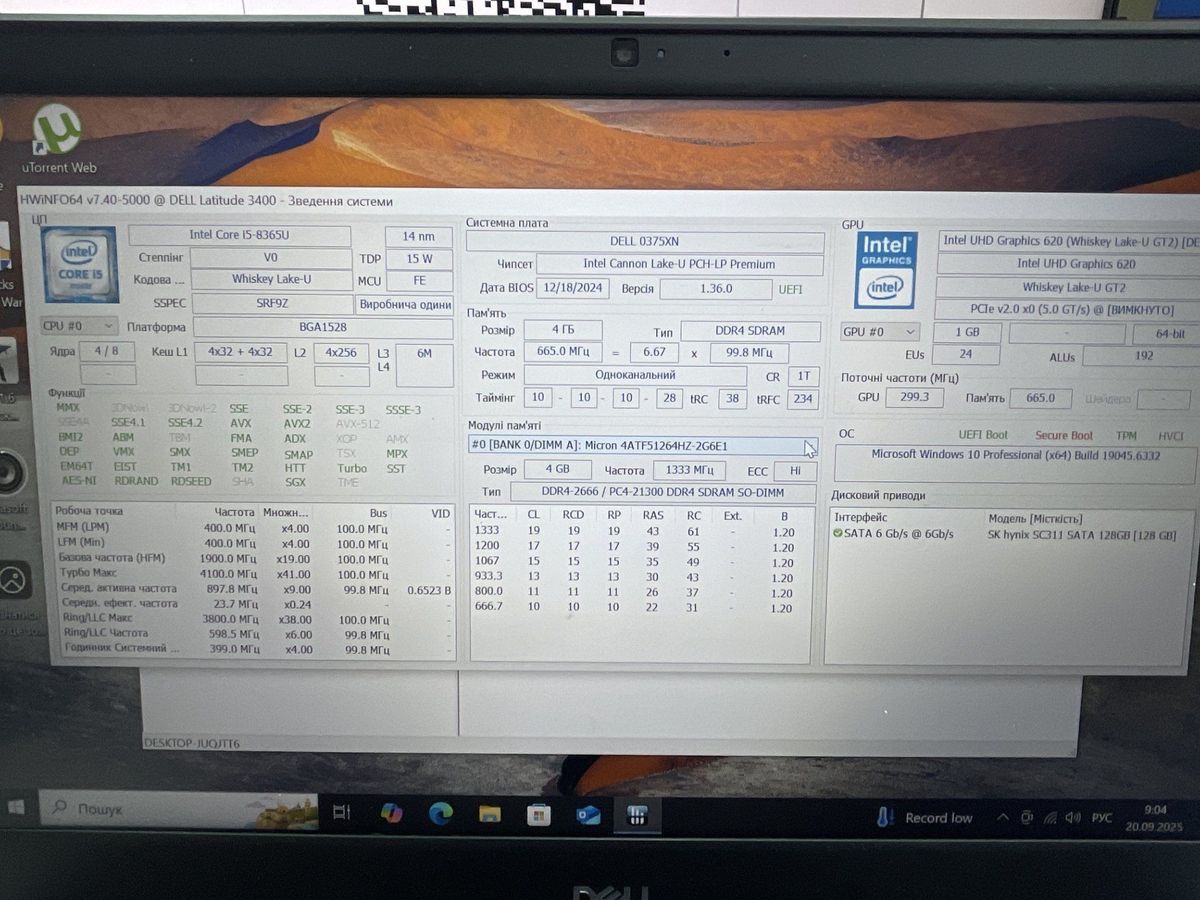Click the Intel Graphics logo
1200x900 pixels.
coord(886,271)
